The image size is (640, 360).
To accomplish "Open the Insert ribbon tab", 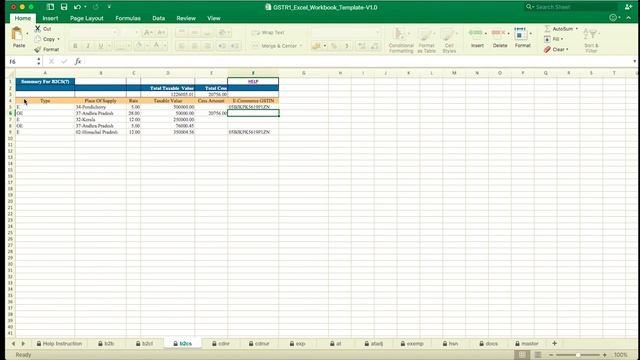I will [x=50, y=18].
